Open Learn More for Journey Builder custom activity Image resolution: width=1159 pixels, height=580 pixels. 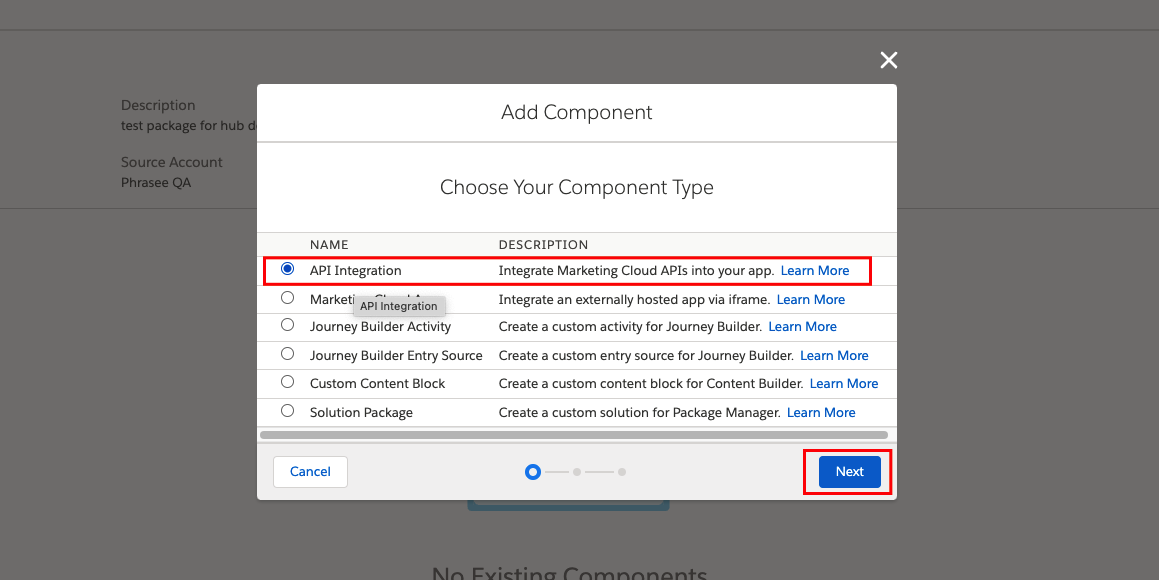coord(803,327)
